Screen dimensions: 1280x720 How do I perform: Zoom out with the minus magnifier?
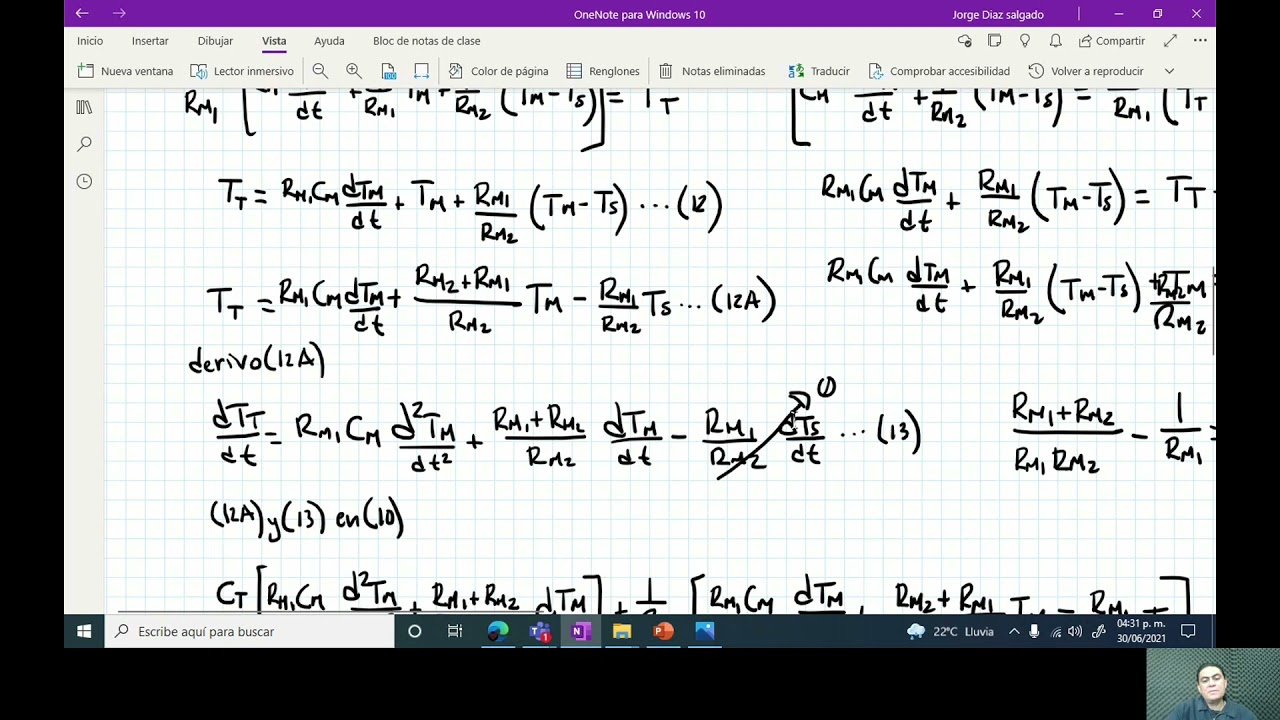point(320,71)
